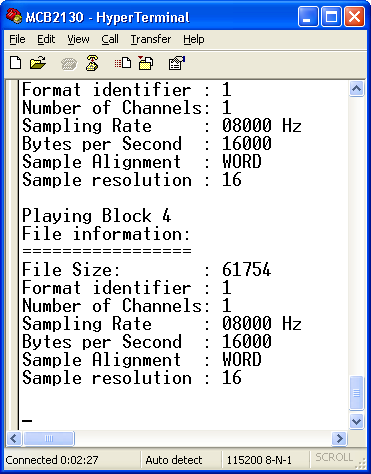The height and width of the screenshot is (474, 371).
Task: Click the 'File information:' line
Action: (106, 234)
